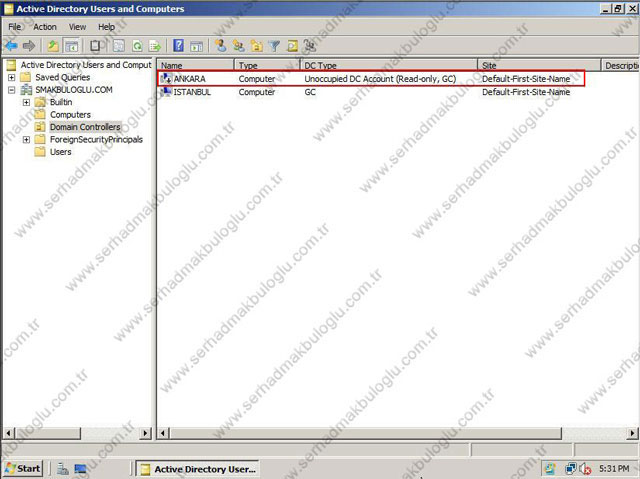
Task: Sort by the Site column header
Action: click(x=539, y=65)
